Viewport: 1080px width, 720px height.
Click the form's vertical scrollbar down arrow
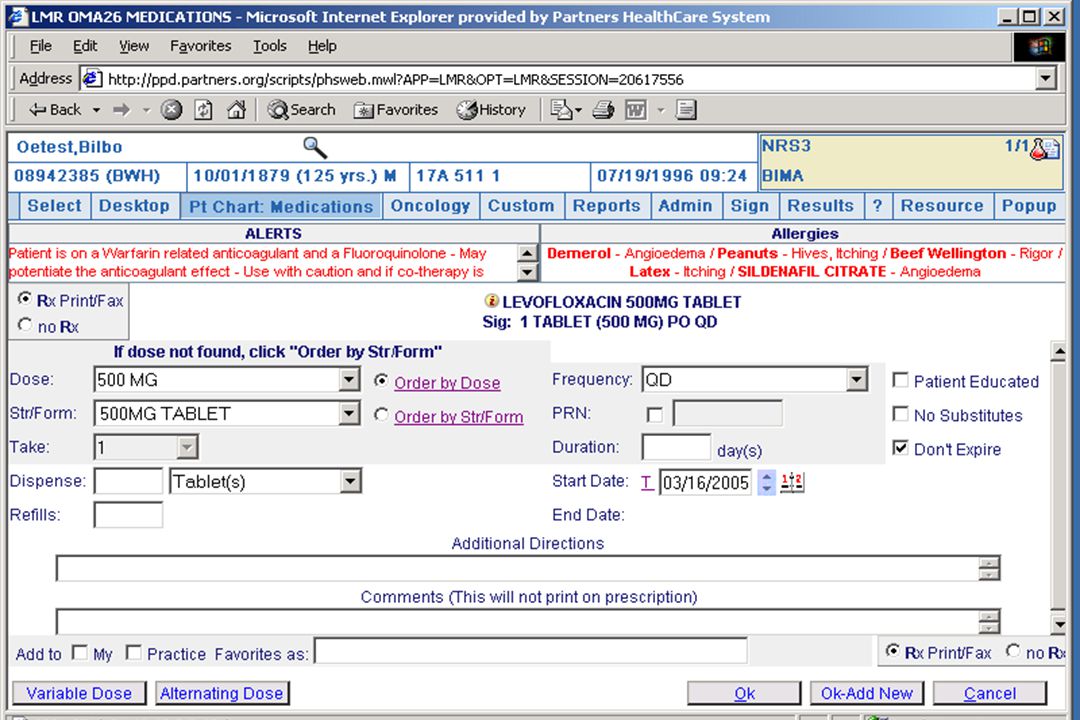pyautogui.click(x=1059, y=624)
